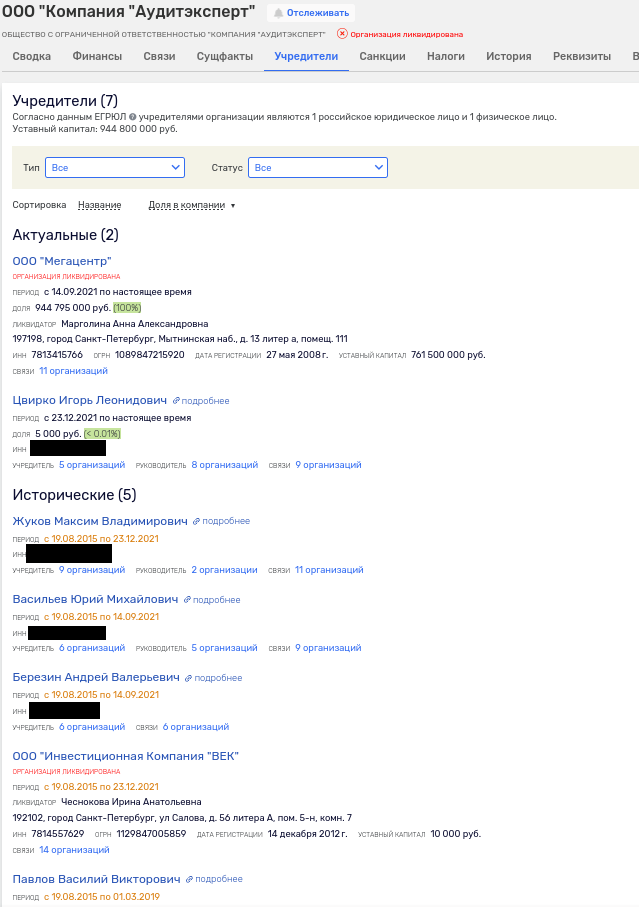Image resolution: width=639 pixels, height=907 pixels.
Task: Open ООО "Инвестиционная Компания "ВЕК" link
Action: pyautogui.click(x=126, y=756)
